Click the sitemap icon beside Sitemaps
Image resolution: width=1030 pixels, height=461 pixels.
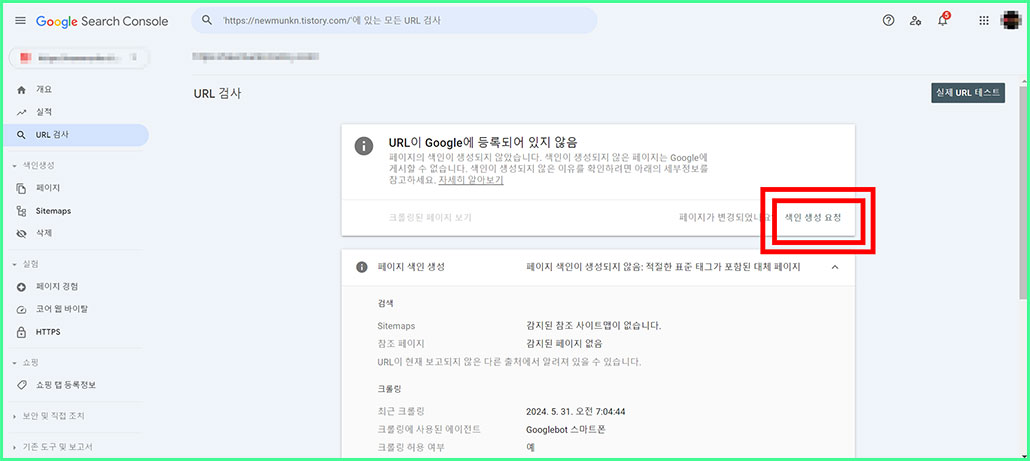coord(21,211)
